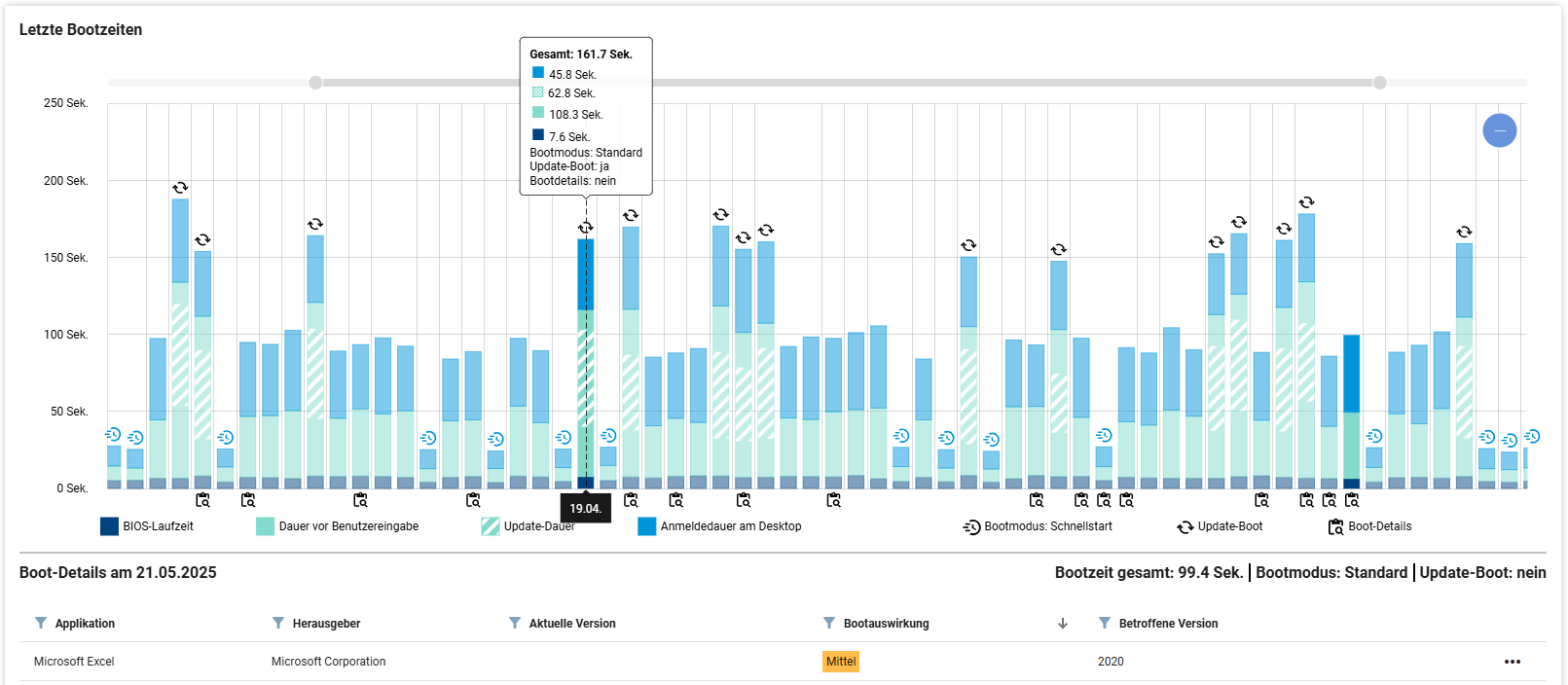Click filter icon beside Herausgeber column
This screenshot has height=685, width=1568.
(278, 623)
